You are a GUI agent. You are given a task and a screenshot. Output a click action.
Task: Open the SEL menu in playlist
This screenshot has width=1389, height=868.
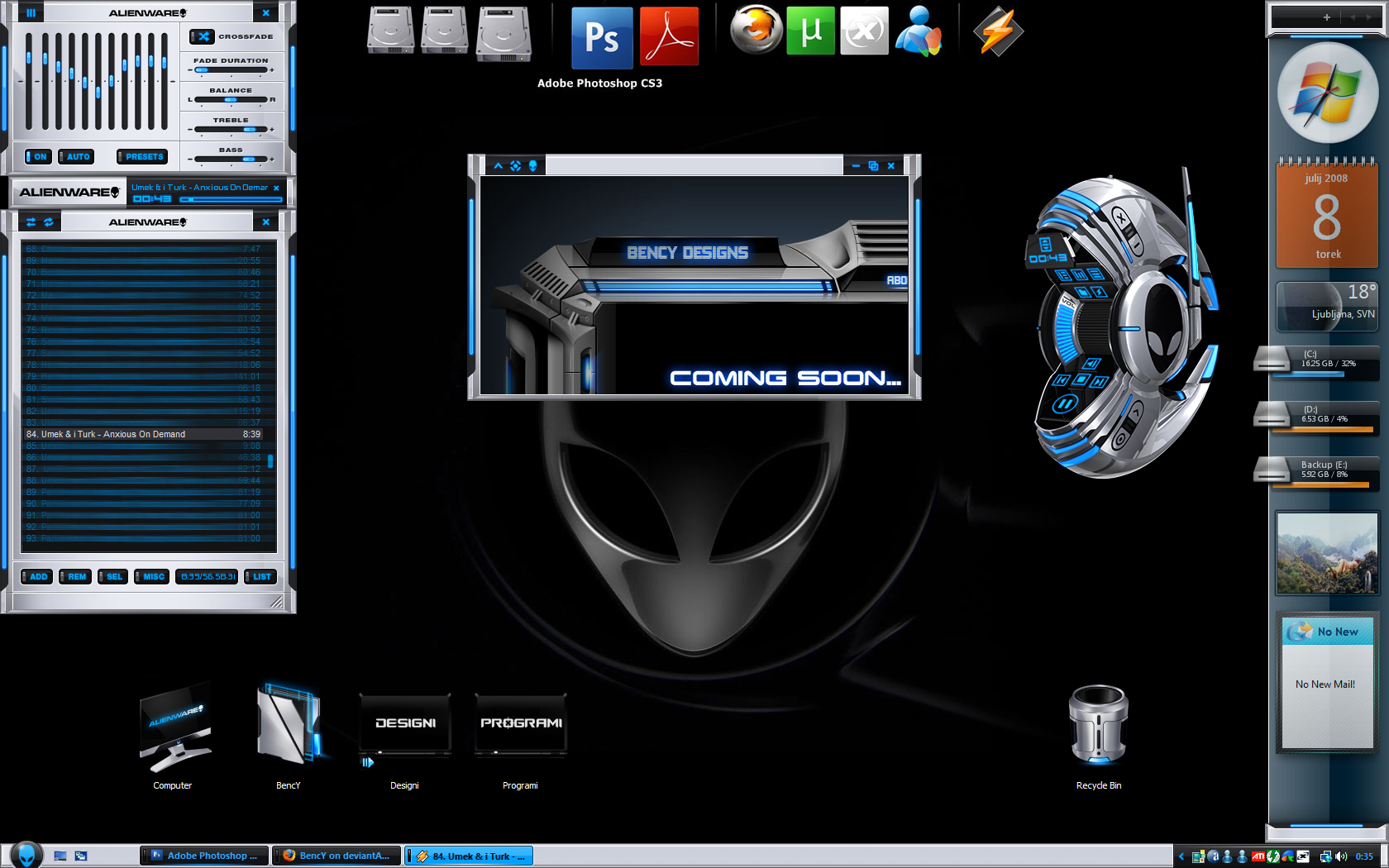(112, 577)
